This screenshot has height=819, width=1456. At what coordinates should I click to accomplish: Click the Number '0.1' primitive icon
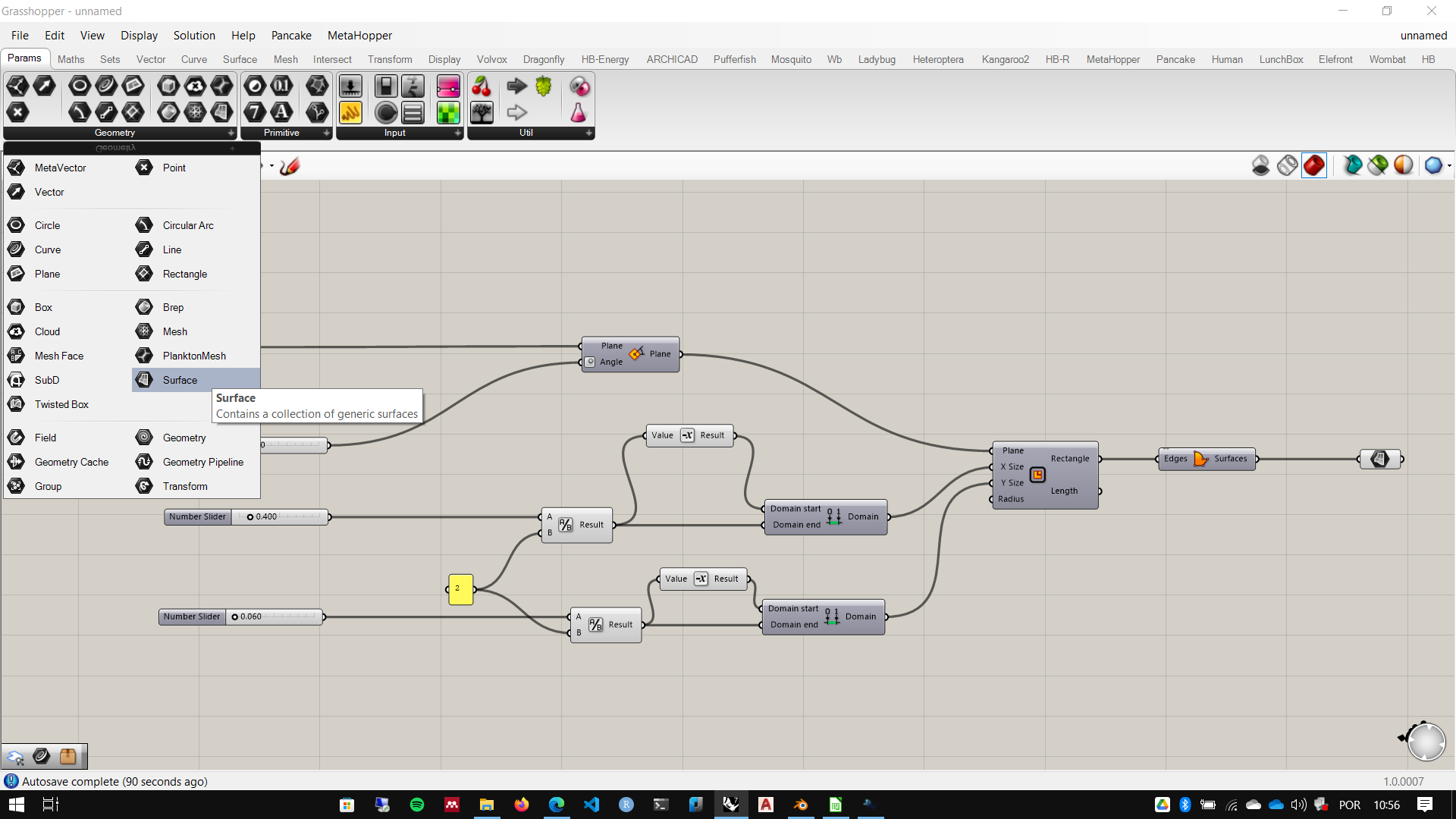click(282, 86)
